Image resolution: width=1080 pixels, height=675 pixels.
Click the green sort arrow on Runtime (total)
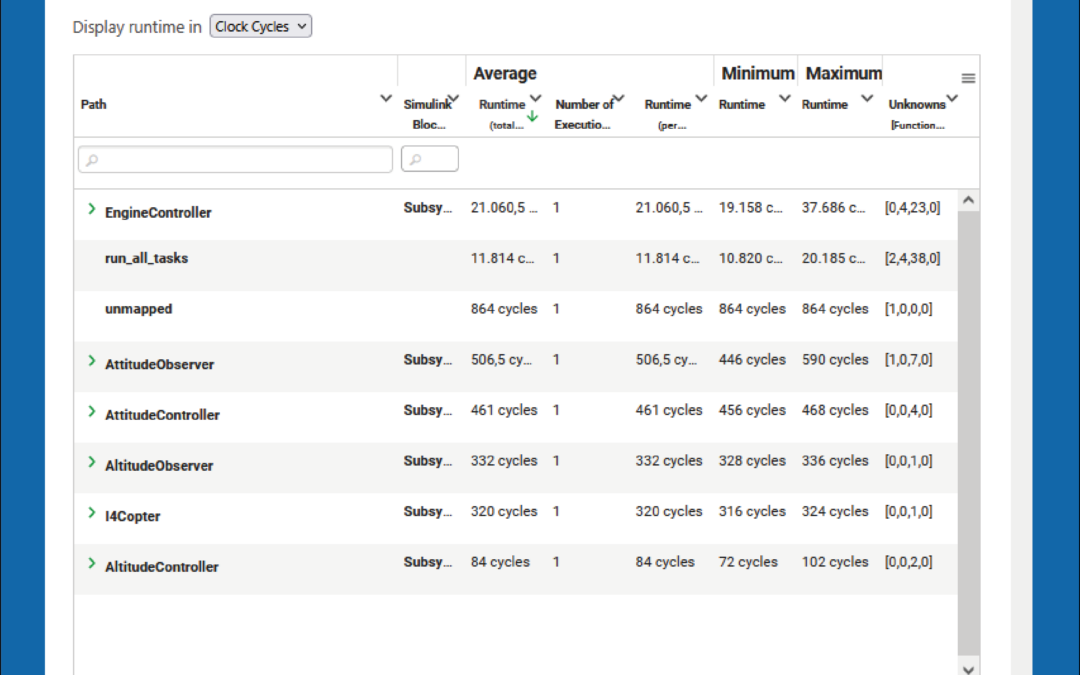point(532,116)
